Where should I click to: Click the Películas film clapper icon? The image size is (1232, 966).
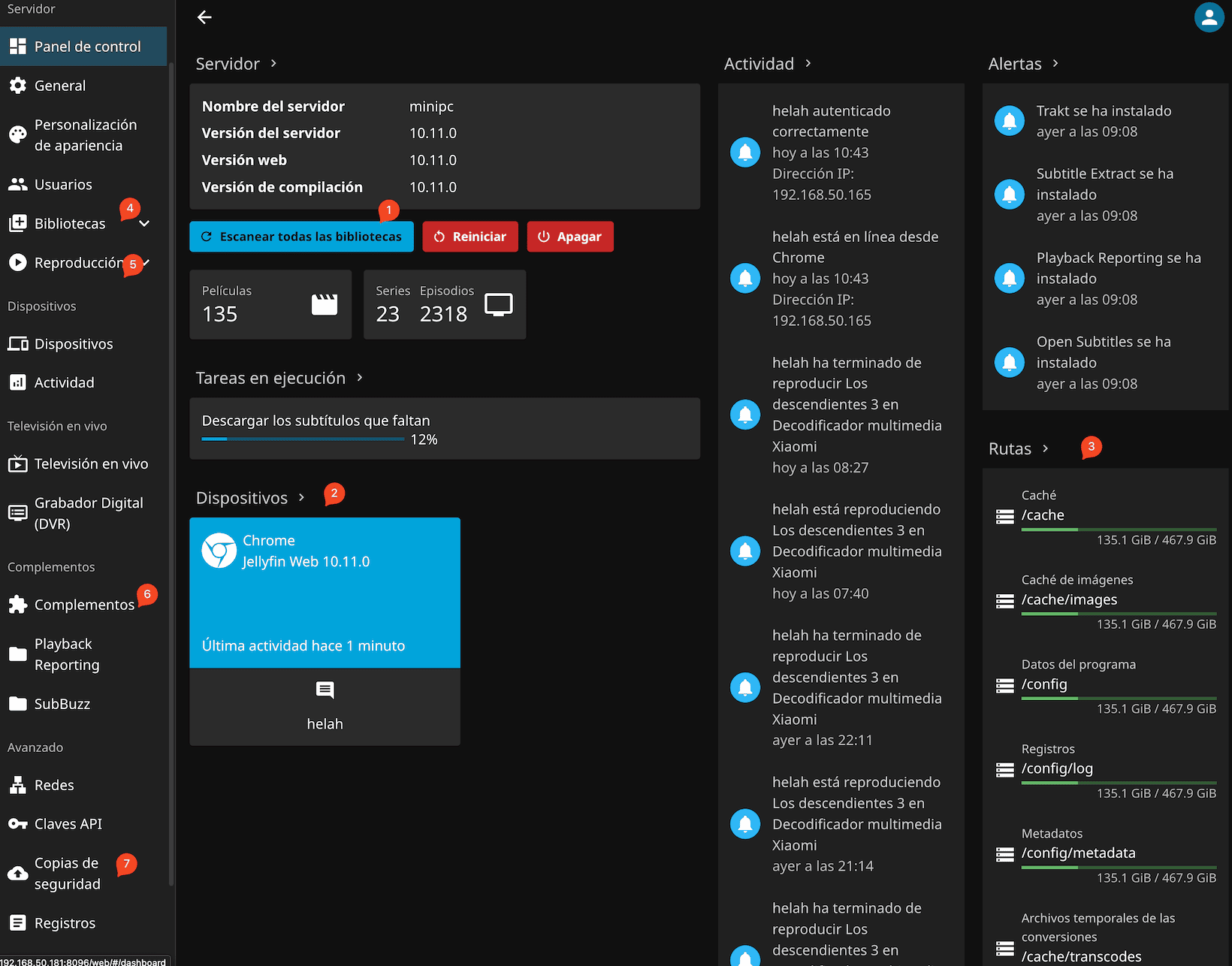coord(325,304)
